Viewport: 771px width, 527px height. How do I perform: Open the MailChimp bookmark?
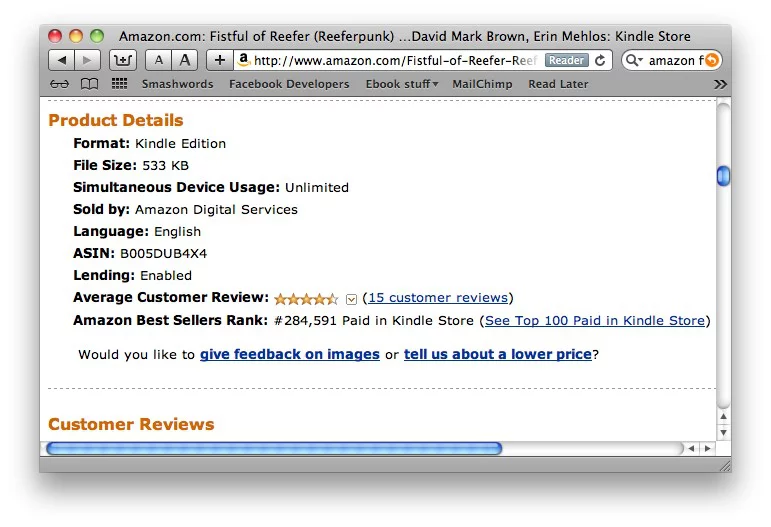coord(482,84)
